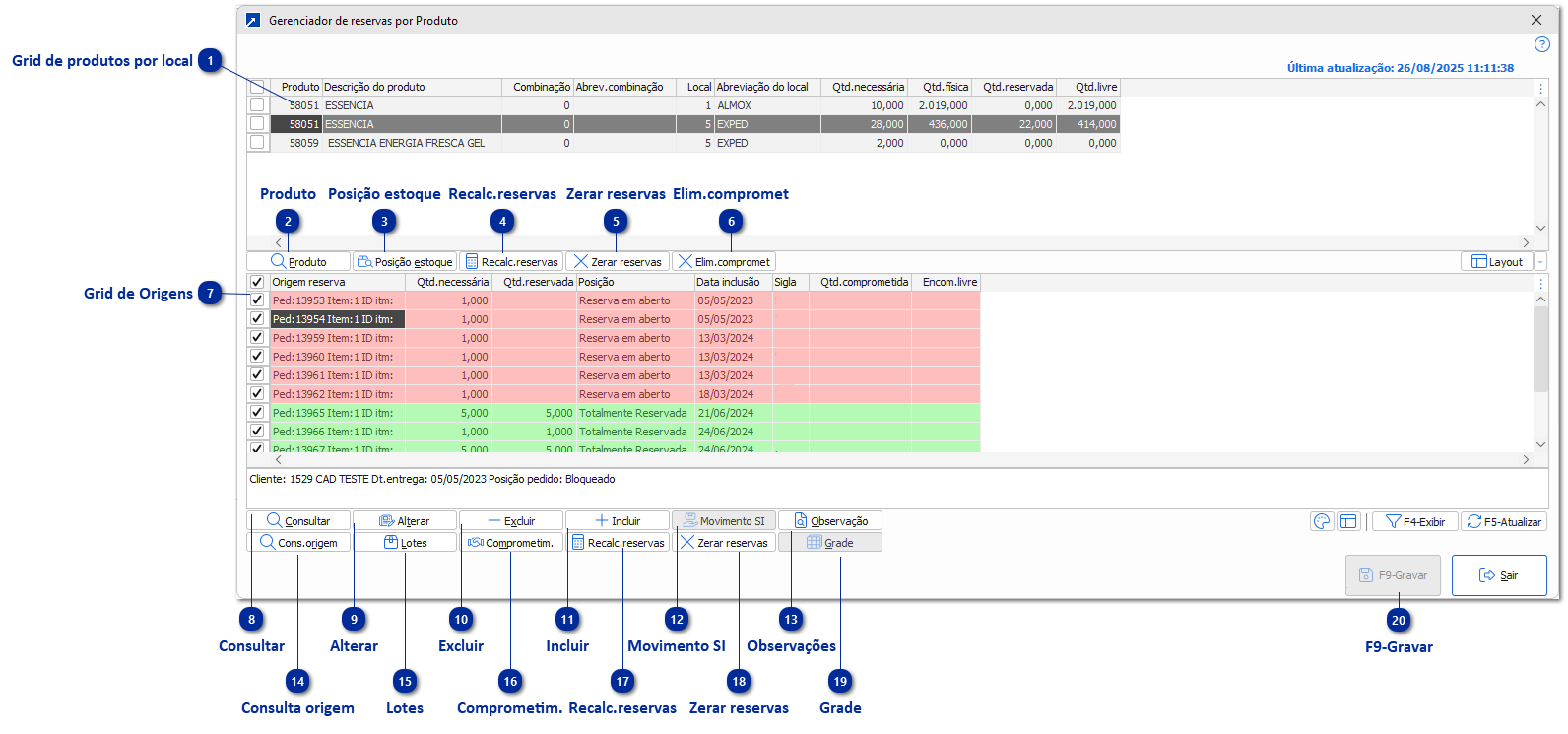
Task: Click the Incluir button
Action: click(x=618, y=521)
